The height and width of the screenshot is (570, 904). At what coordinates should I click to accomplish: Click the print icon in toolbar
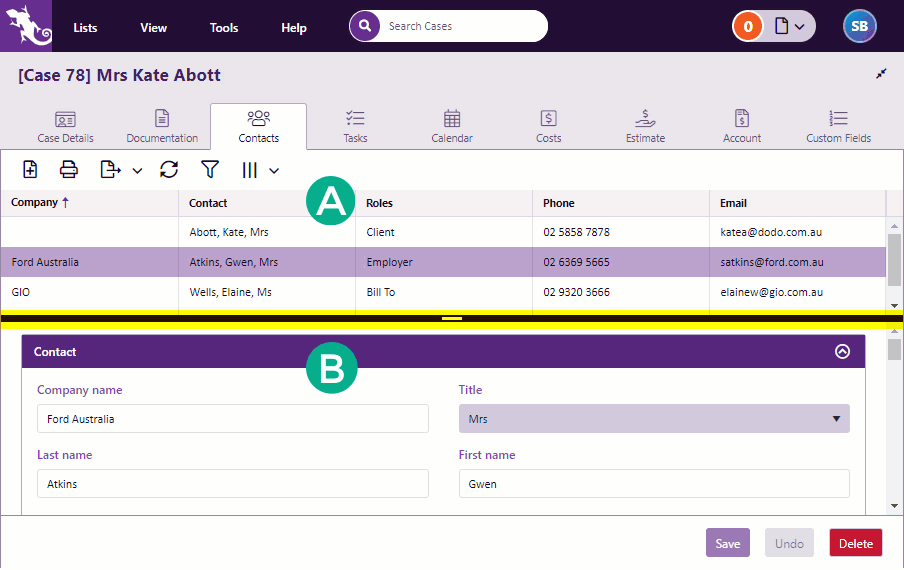pyautogui.click(x=68, y=170)
